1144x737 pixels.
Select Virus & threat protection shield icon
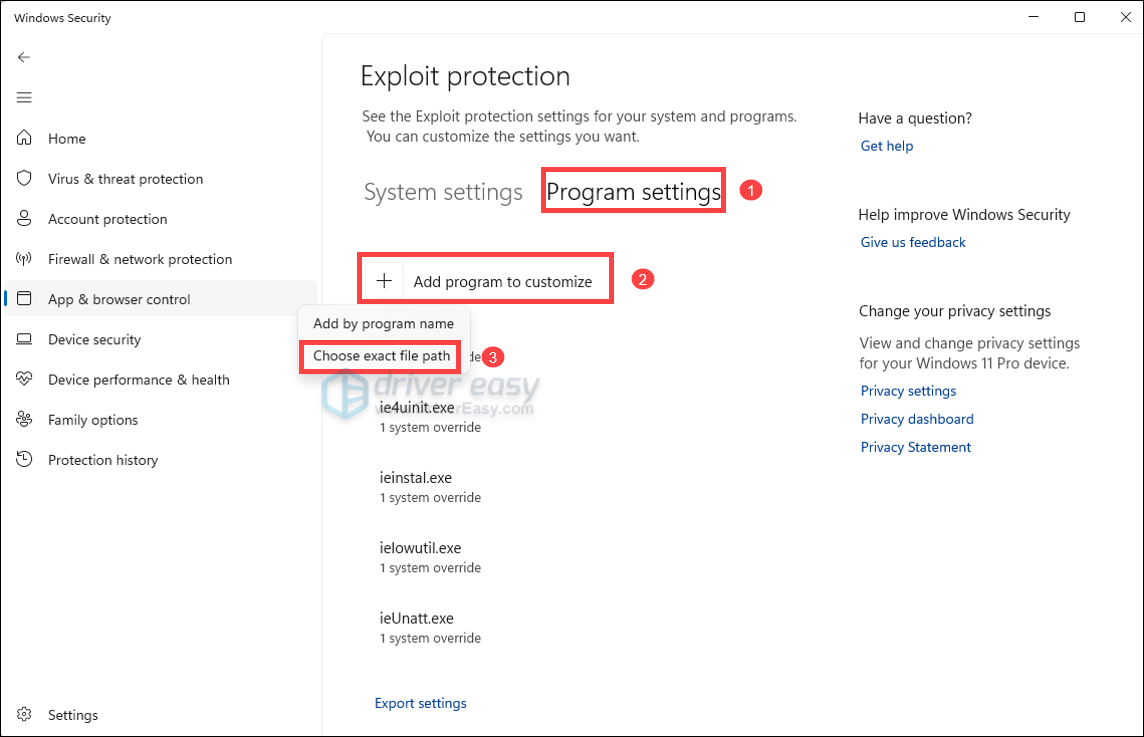tap(26, 179)
